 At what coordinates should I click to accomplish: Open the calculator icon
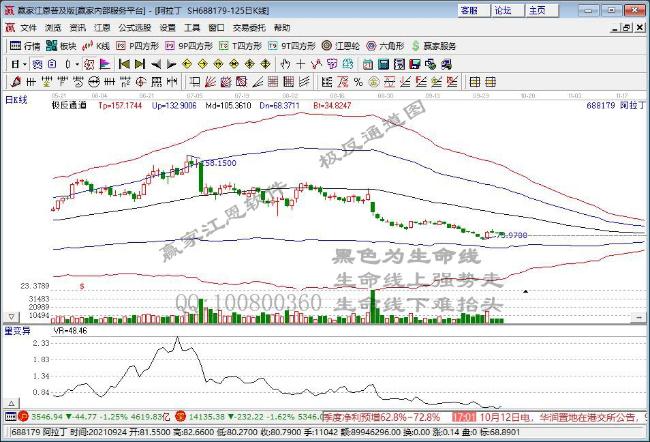[x=383, y=64]
